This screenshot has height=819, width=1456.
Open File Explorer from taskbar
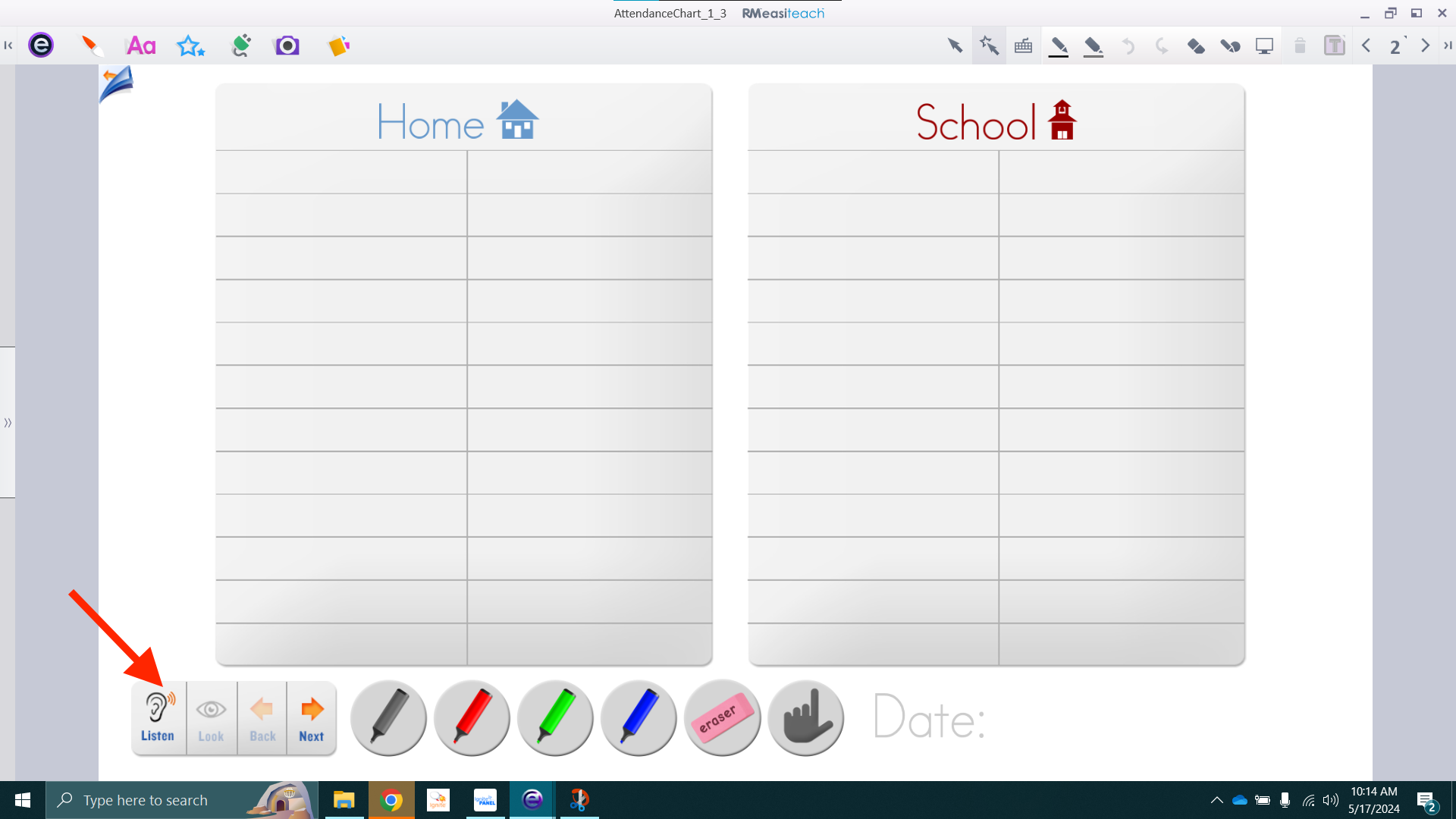pyautogui.click(x=344, y=800)
